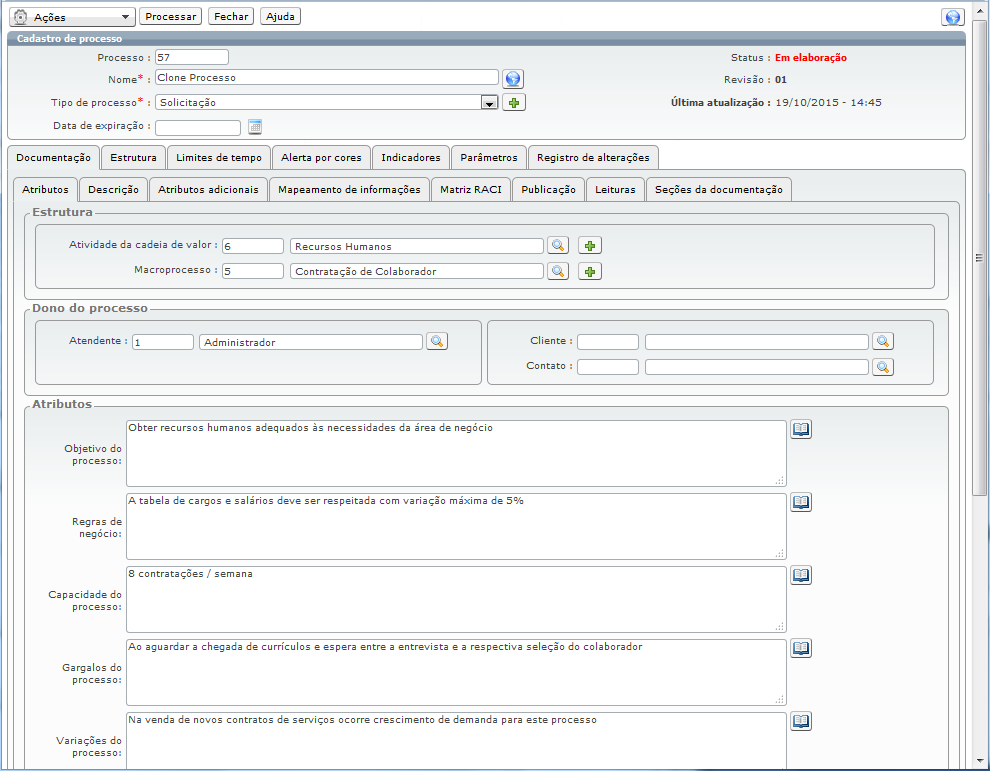Open the globe icon beside the Nome field
990x771 pixels.
pos(513,79)
